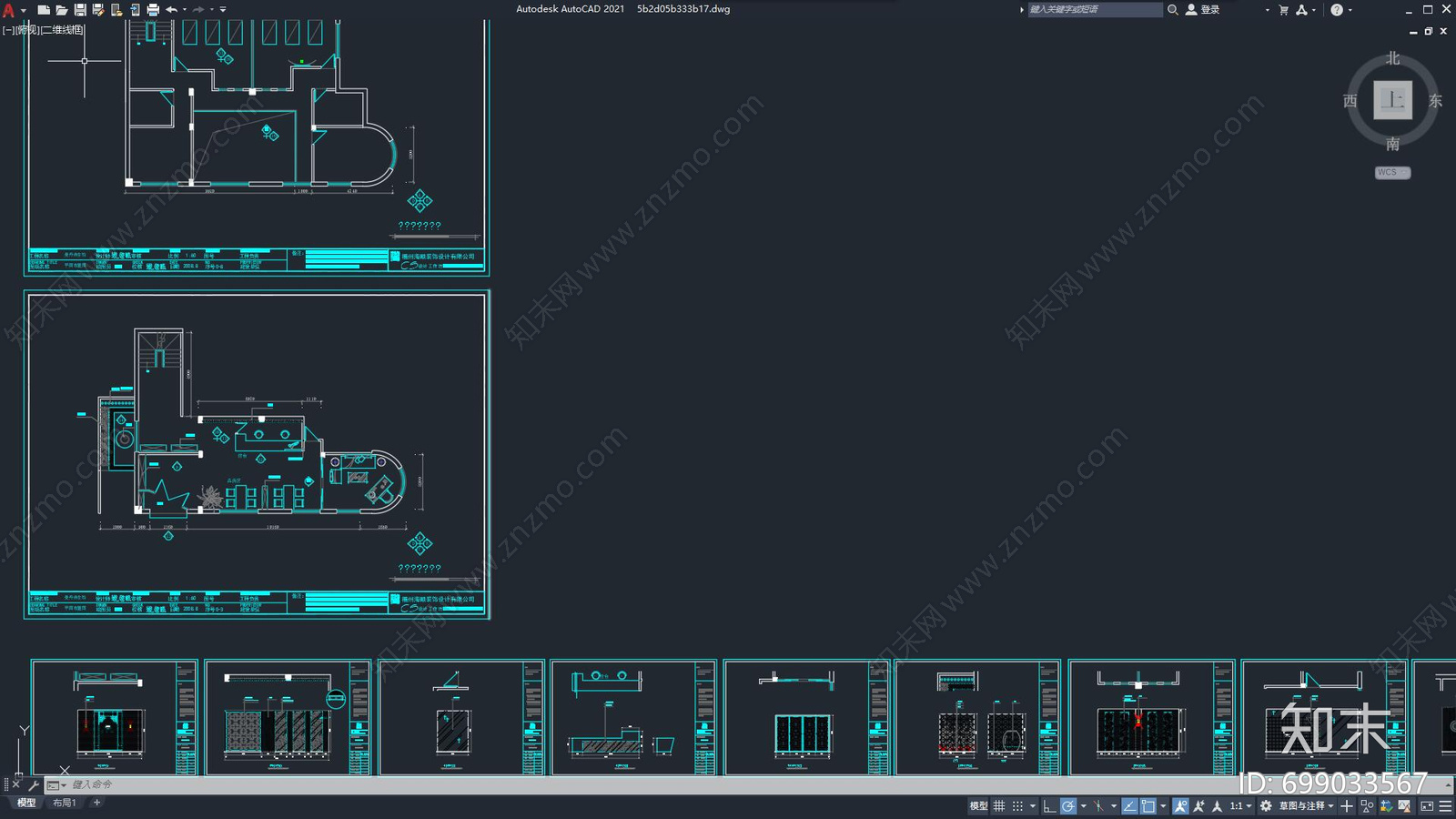The width and height of the screenshot is (1456, 819).
Task: Toggle drawing grid display in status bar
Action: (x=999, y=806)
